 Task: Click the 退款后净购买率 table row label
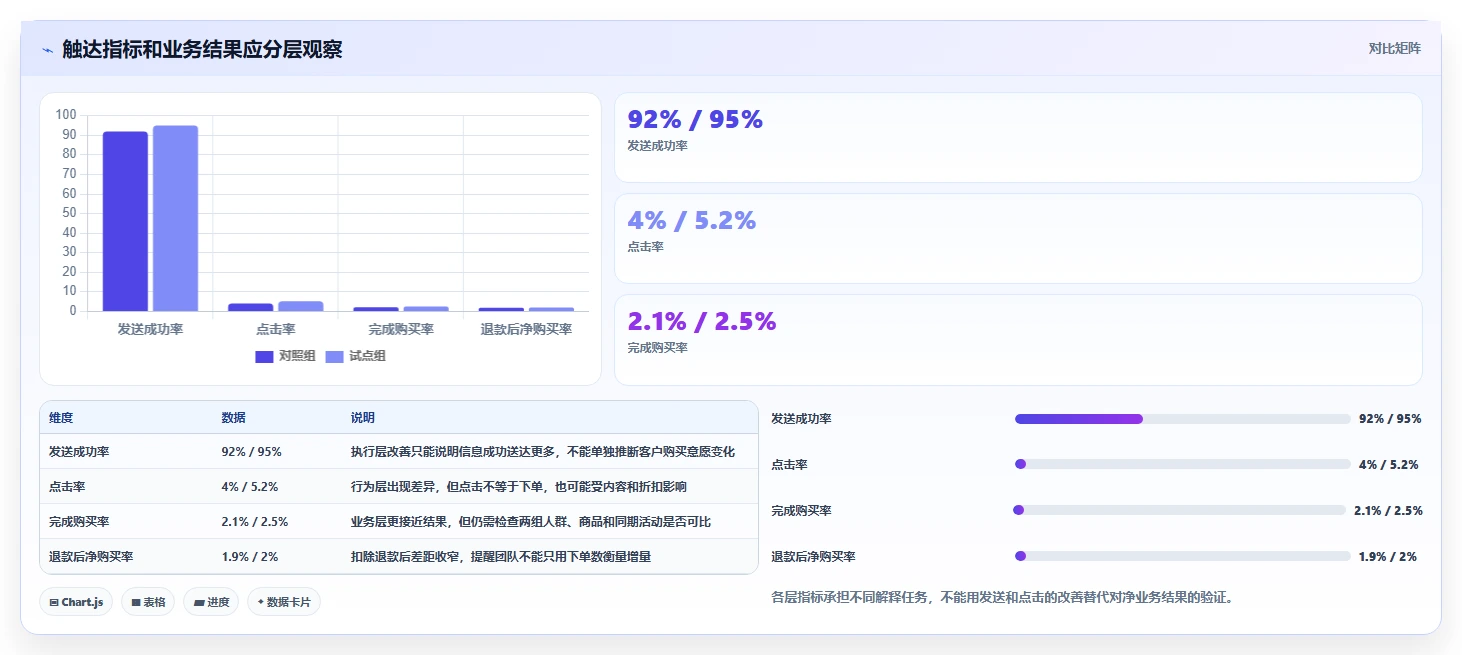tap(91, 557)
